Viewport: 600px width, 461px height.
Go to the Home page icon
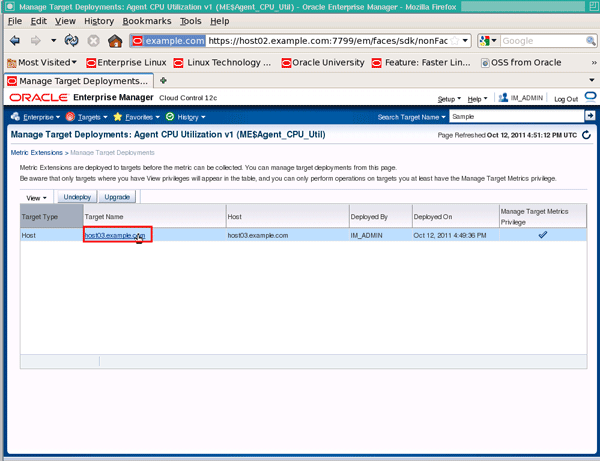click(x=115, y=41)
